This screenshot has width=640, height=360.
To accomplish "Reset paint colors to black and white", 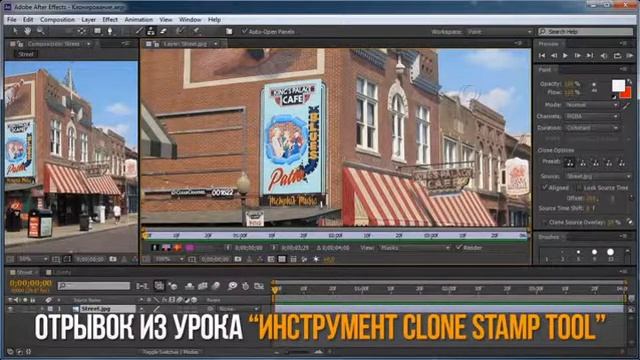I will point(614,97).
